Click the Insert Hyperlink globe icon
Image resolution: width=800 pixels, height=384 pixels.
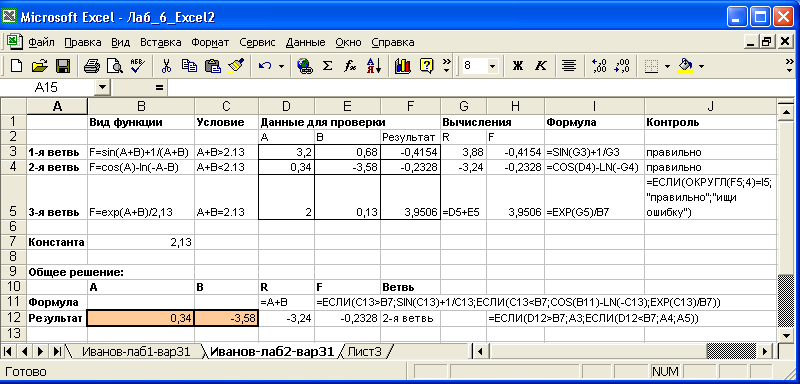[x=305, y=66]
